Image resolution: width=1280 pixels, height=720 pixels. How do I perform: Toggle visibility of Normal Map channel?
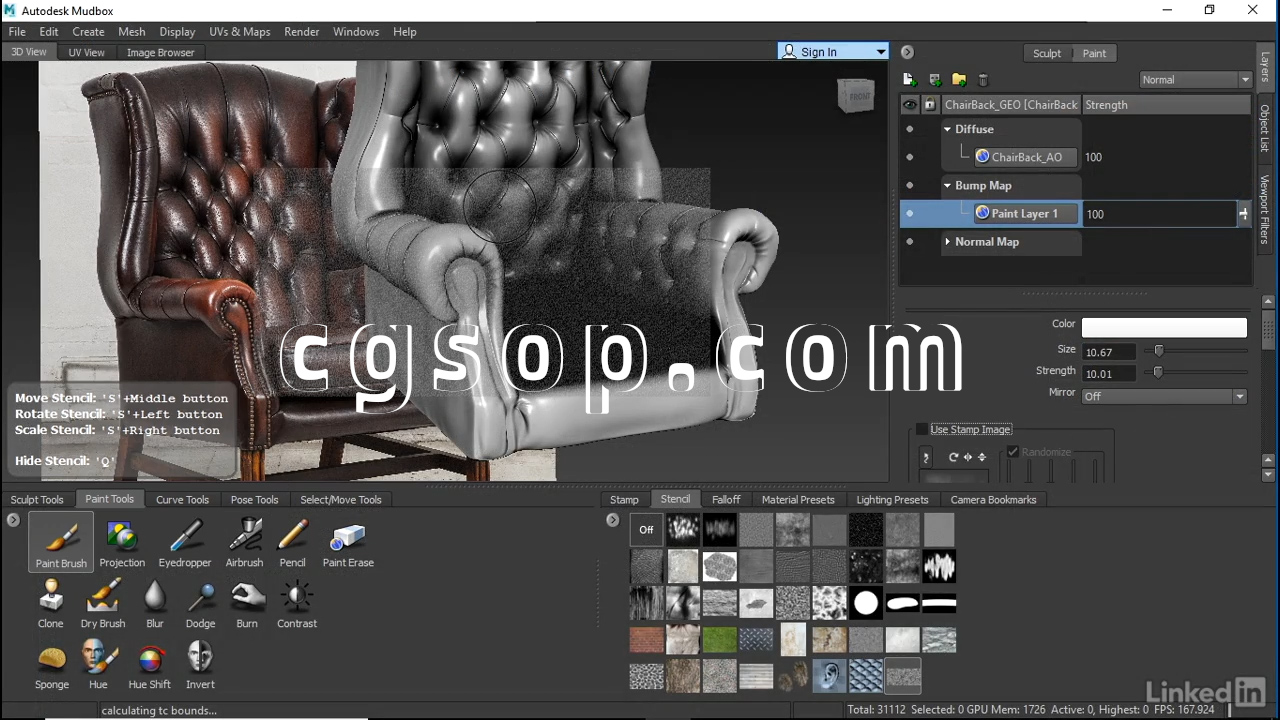click(x=910, y=241)
